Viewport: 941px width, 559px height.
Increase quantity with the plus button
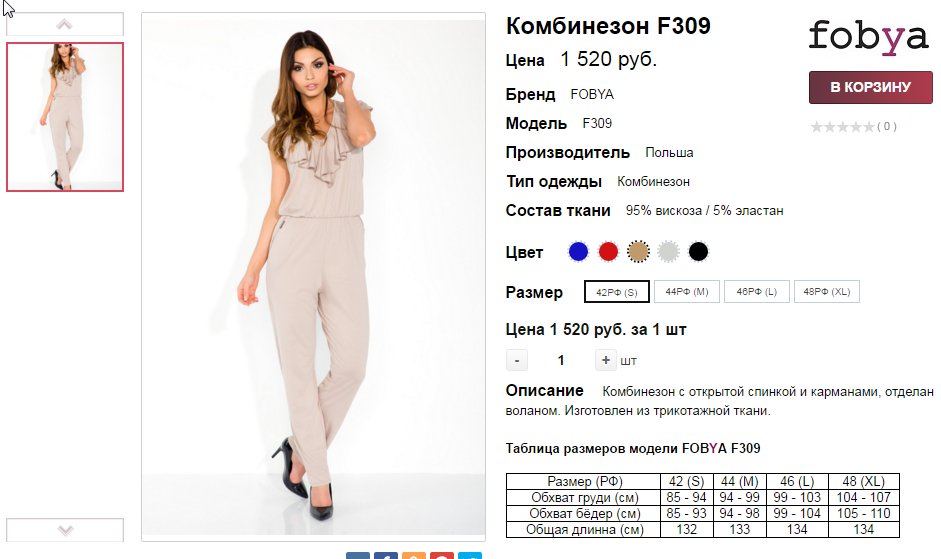606,360
